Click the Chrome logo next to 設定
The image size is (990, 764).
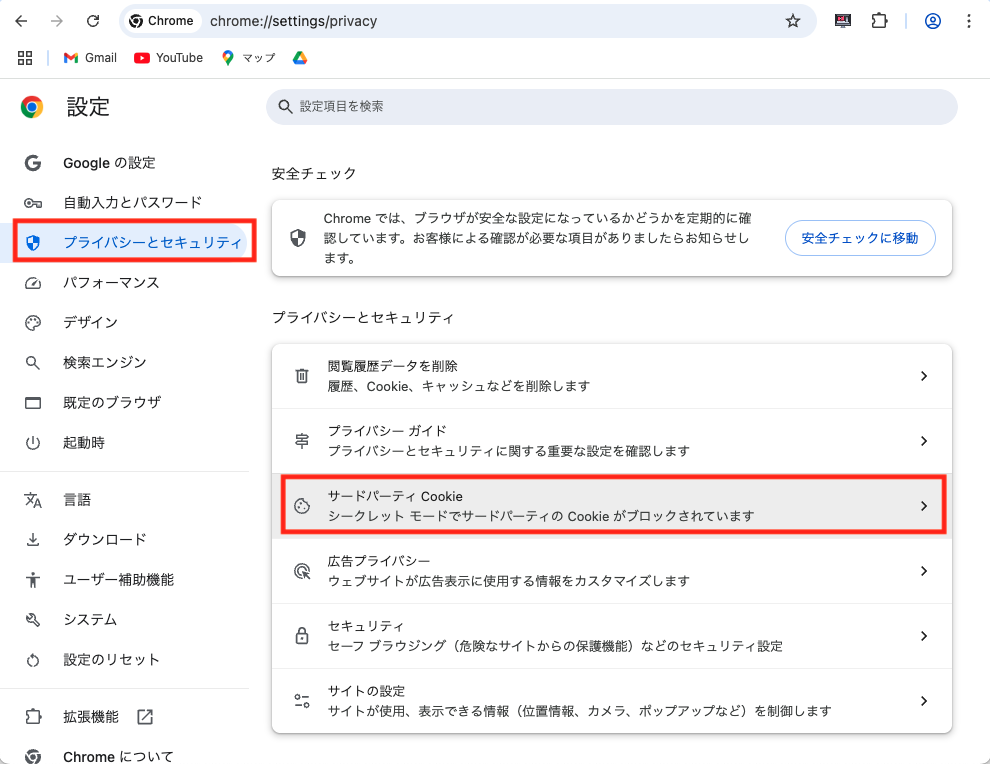coord(32,107)
